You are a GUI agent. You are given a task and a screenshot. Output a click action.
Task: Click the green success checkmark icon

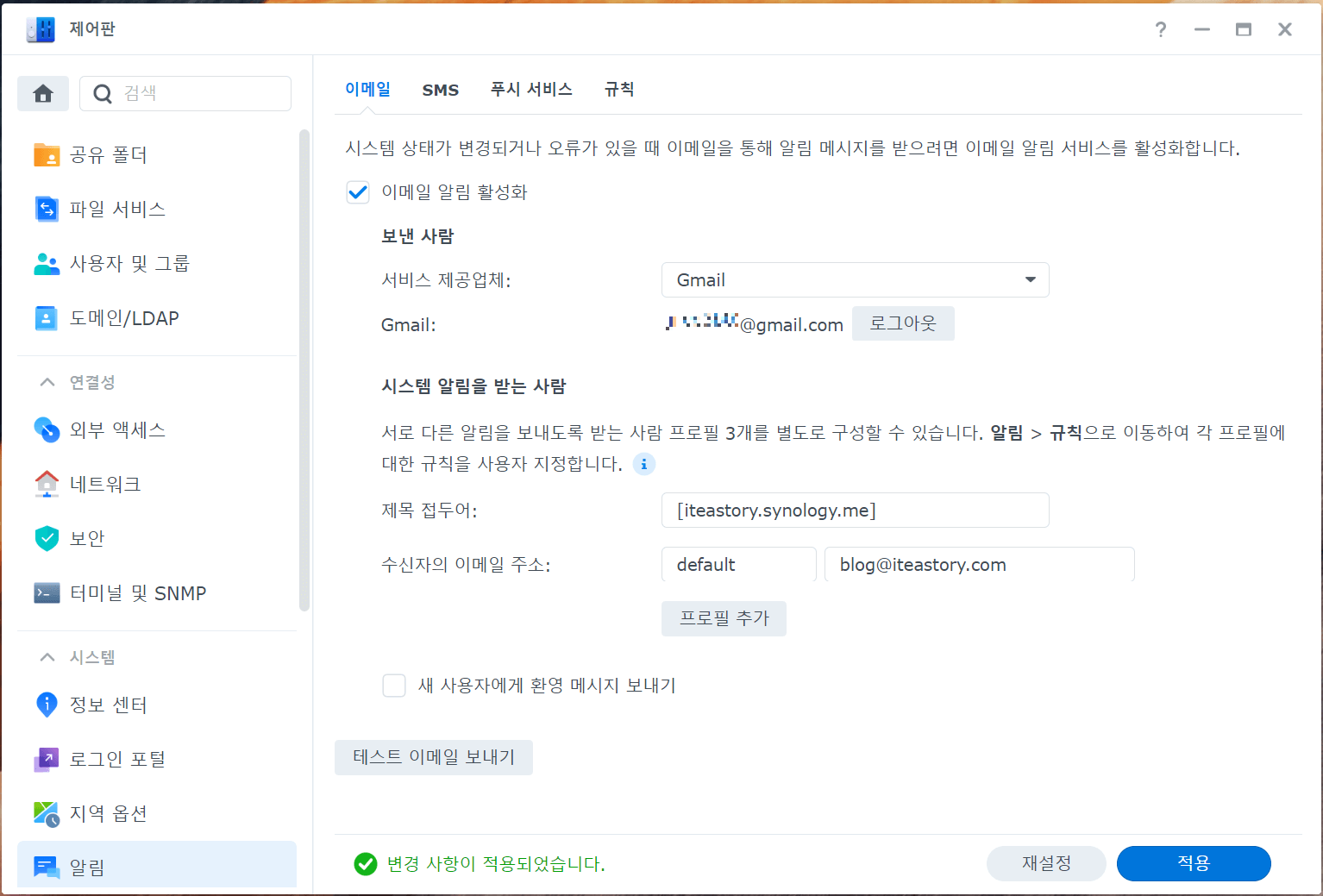click(x=366, y=864)
